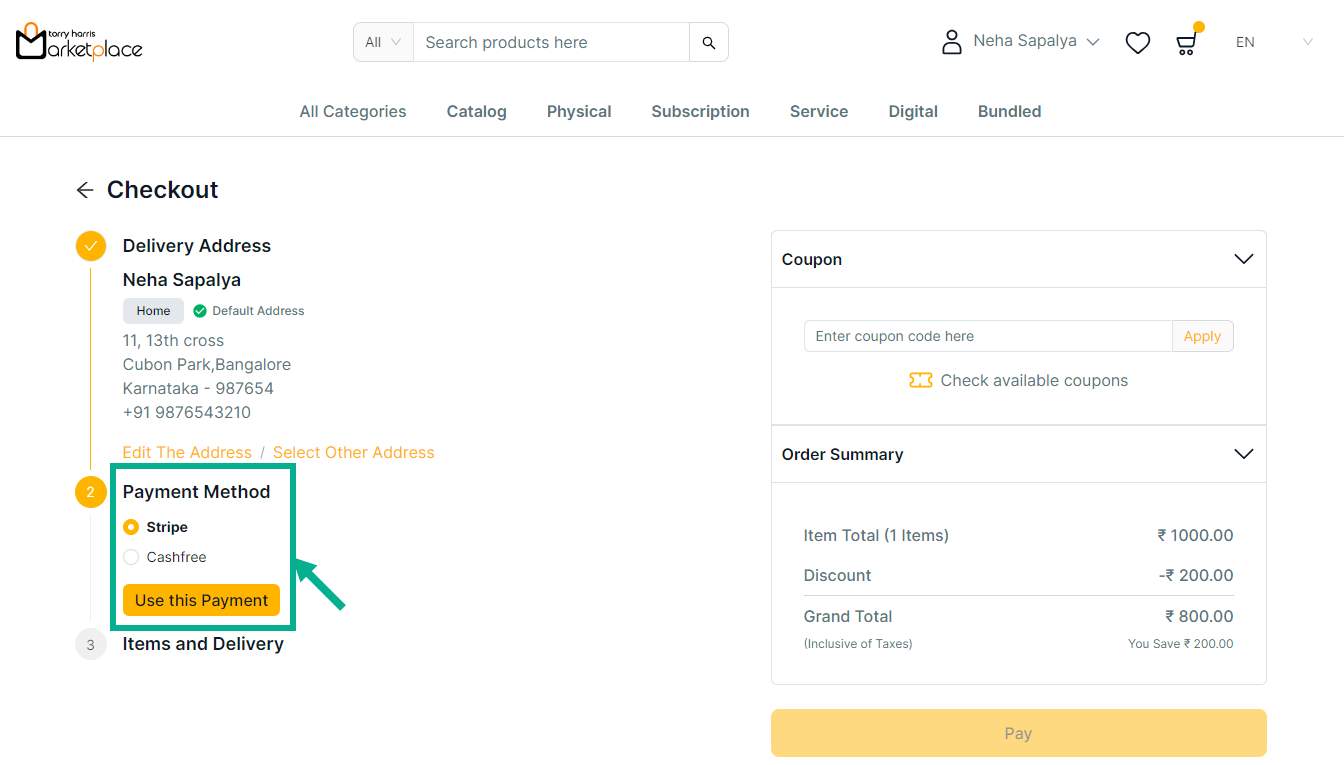The image size is (1344, 765).
Task: Go back using the Checkout arrow
Action: tap(85, 190)
